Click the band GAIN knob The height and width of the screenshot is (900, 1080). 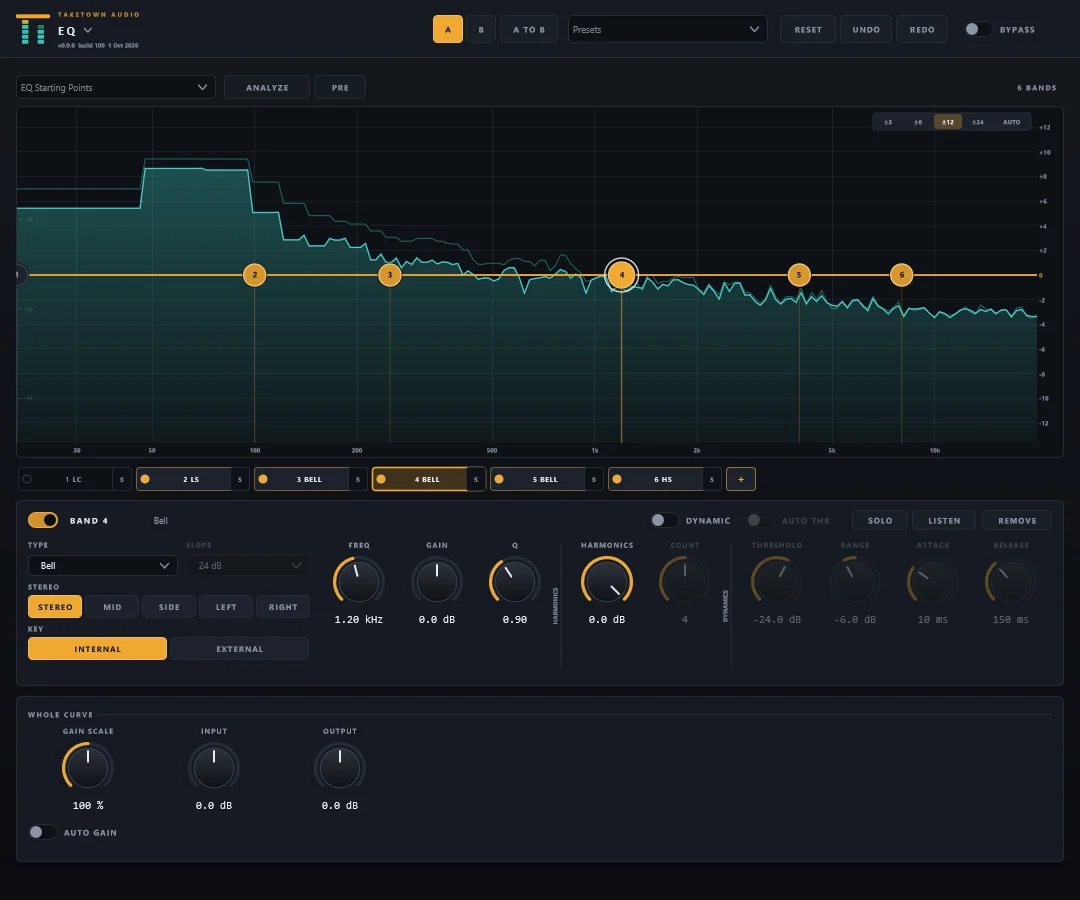(437, 581)
